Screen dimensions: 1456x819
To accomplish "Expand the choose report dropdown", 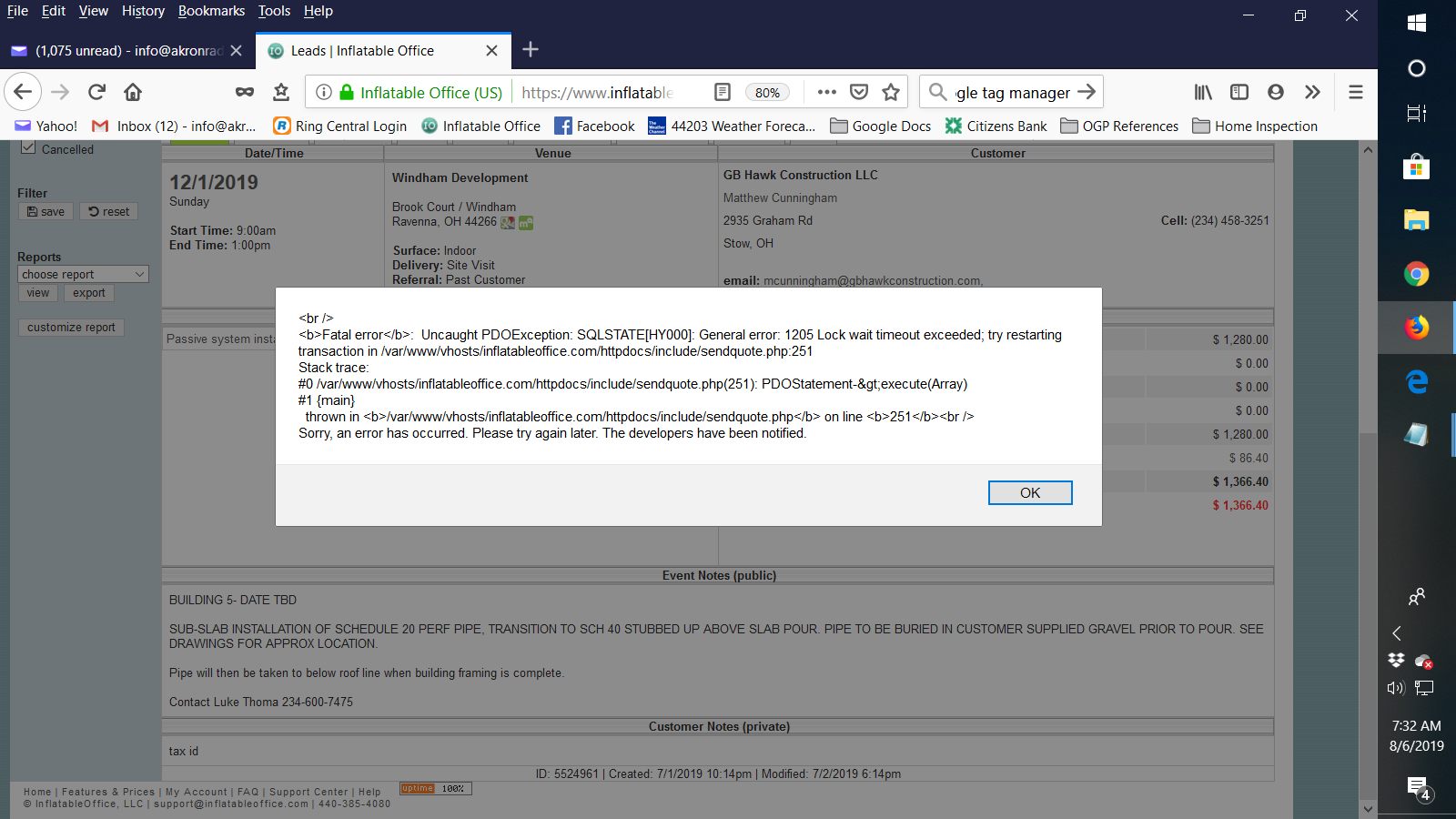I will [83, 274].
